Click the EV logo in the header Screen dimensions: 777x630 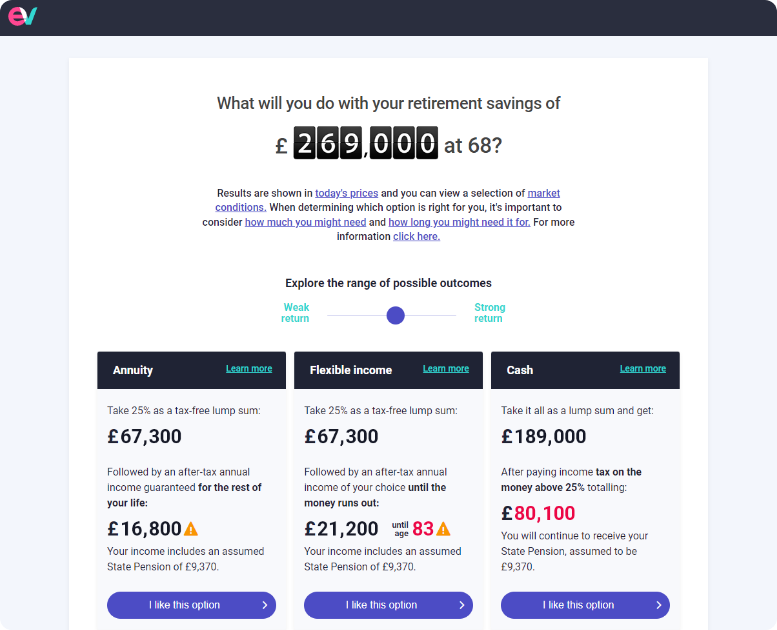(23, 16)
